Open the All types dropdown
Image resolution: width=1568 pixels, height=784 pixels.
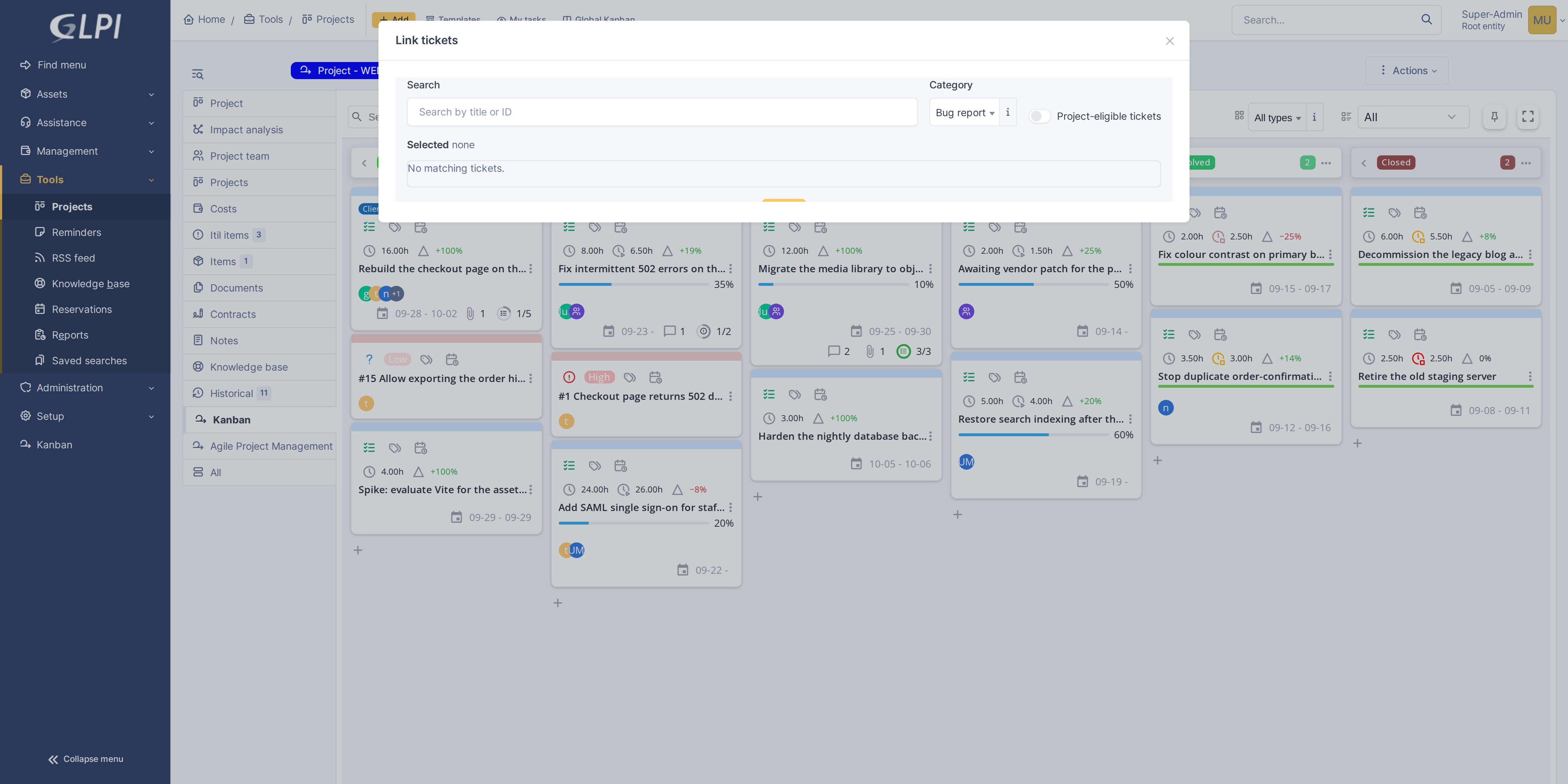click(x=1277, y=118)
